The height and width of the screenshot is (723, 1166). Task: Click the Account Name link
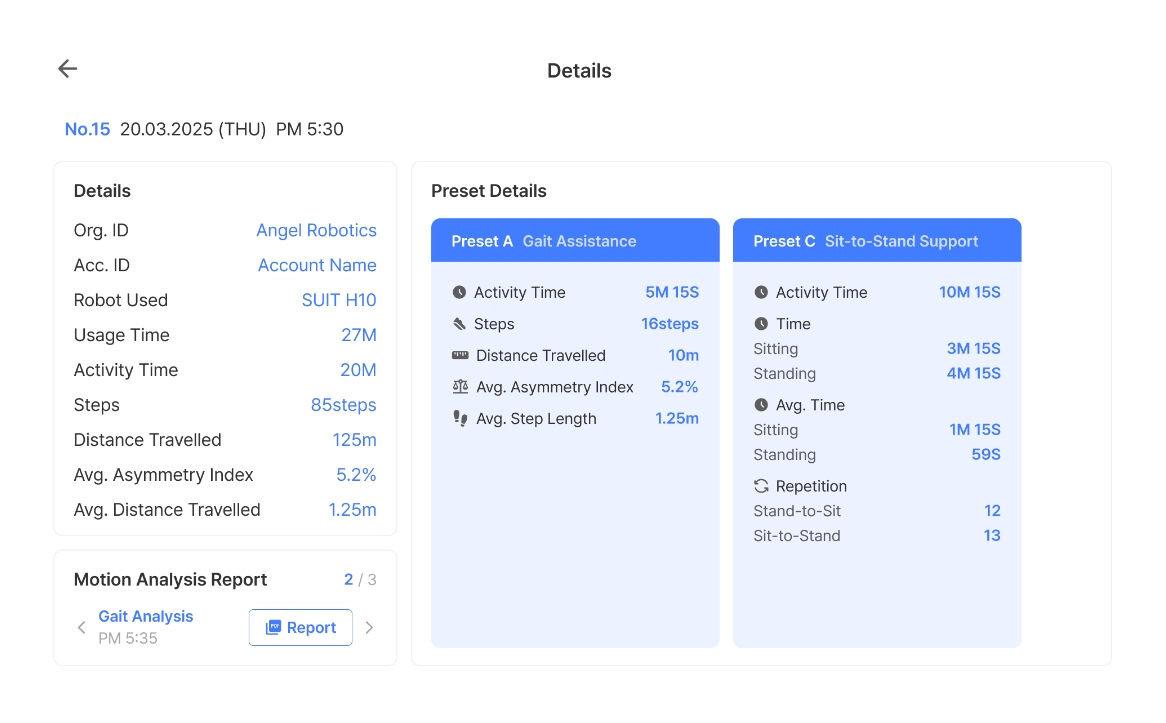click(x=317, y=266)
